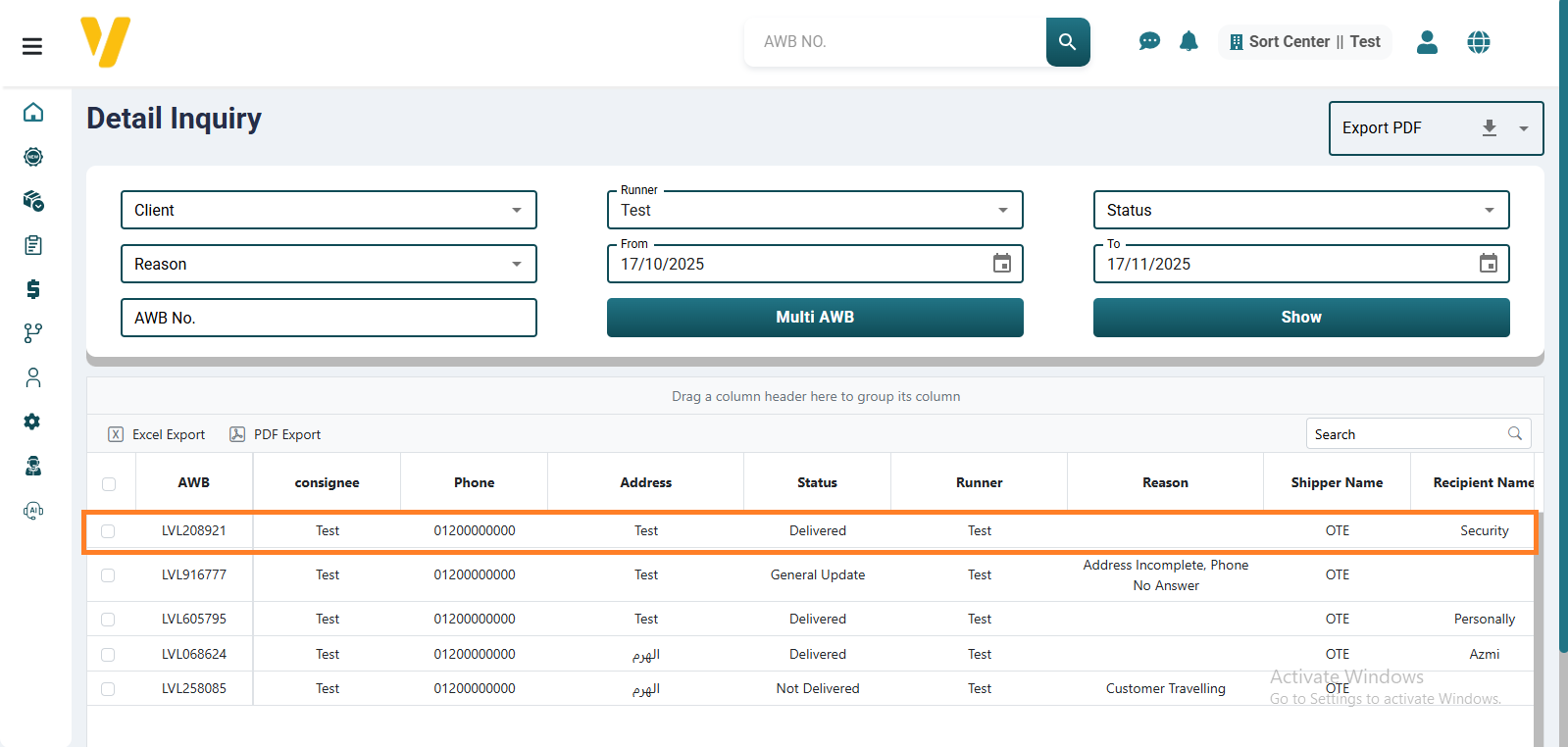Click the AWB search magnifier button
1568x747 pixels.
(x=1067, y=42)
